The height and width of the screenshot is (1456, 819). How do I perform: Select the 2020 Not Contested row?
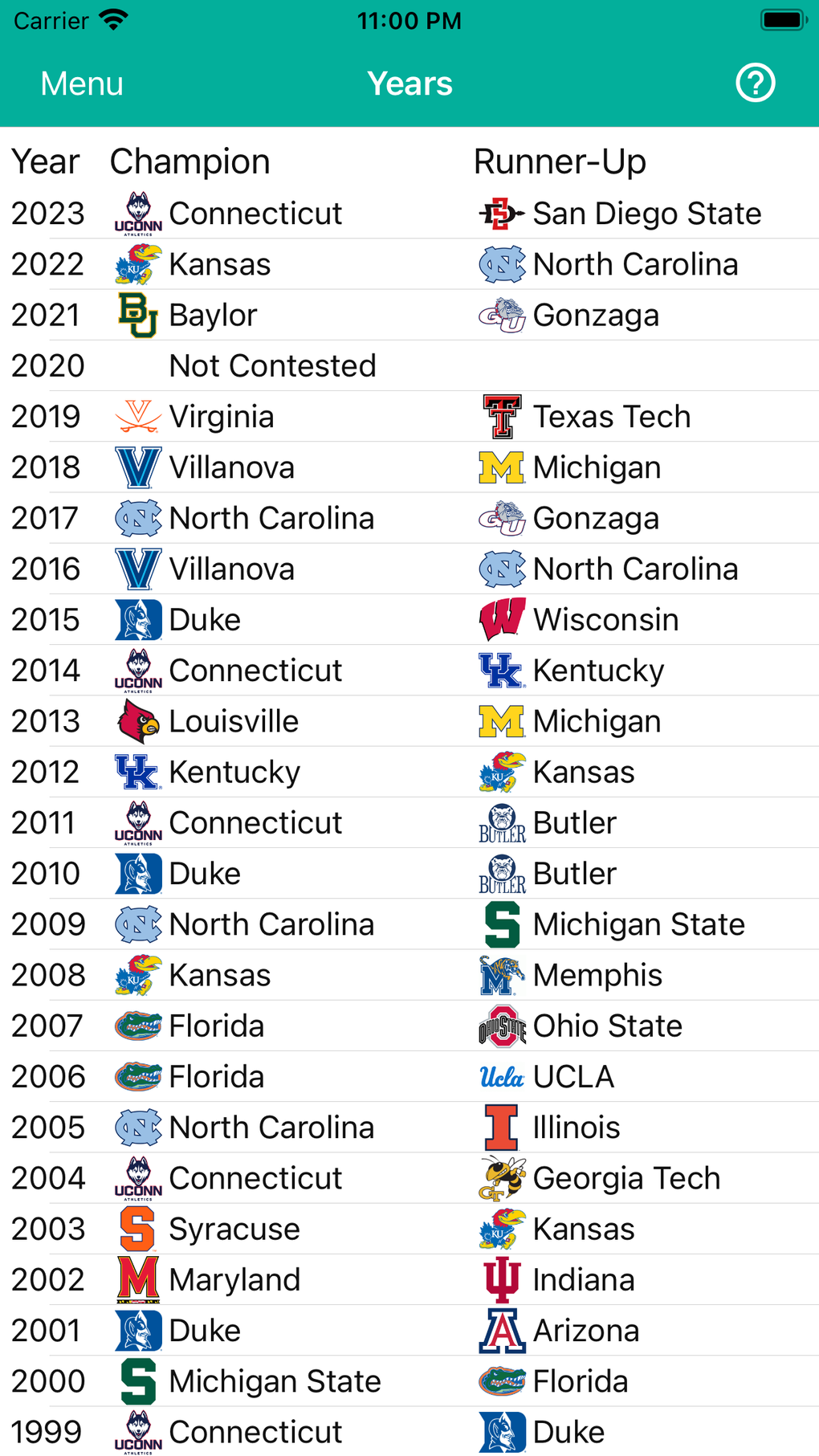pos(273,365)
